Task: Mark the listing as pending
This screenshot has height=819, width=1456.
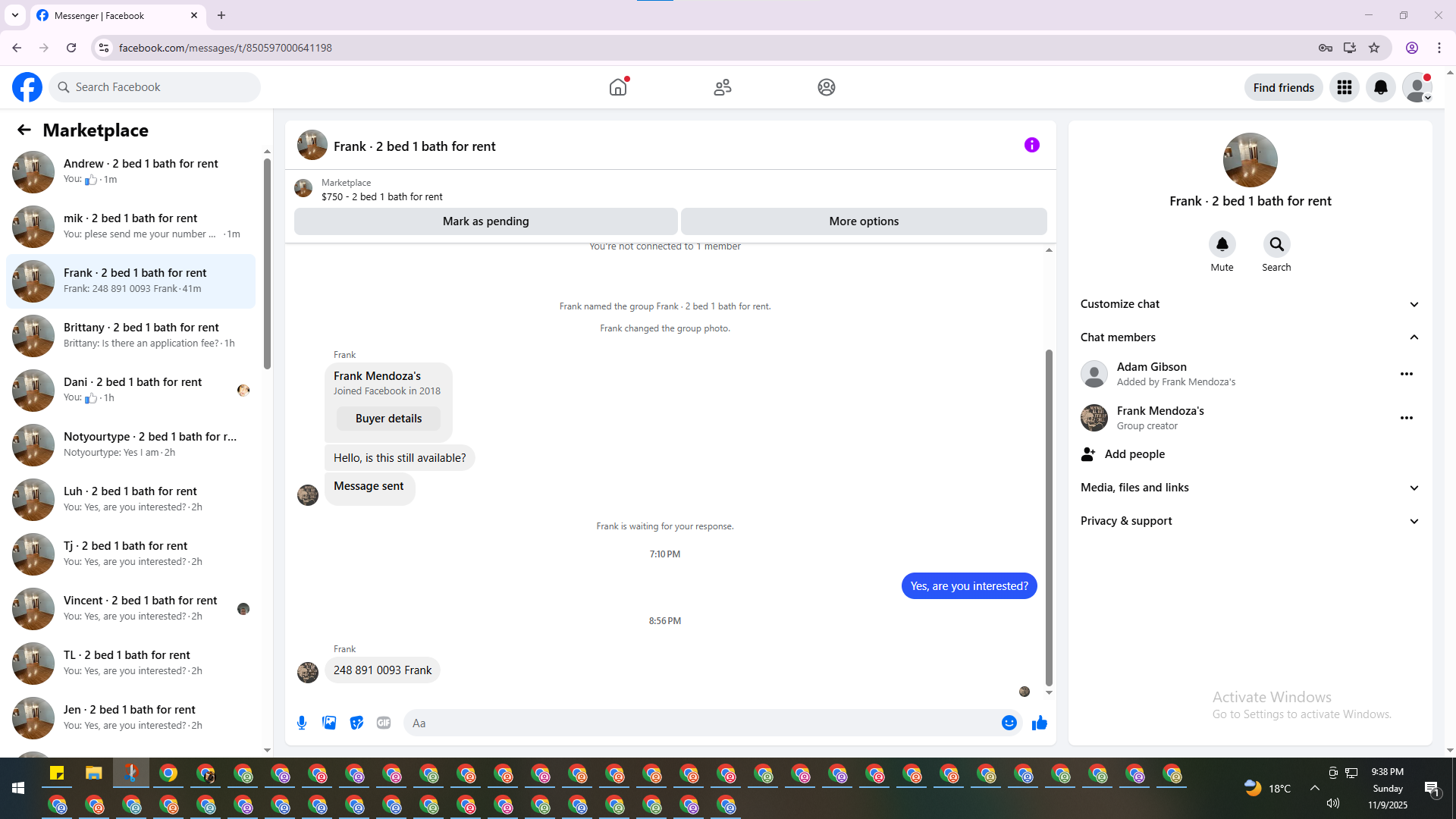Action: 486,221
